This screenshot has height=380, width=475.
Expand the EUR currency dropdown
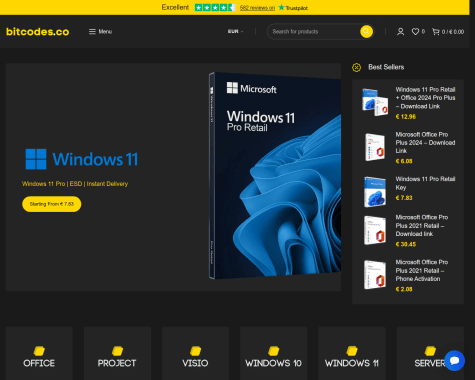[x=236, y=32]
